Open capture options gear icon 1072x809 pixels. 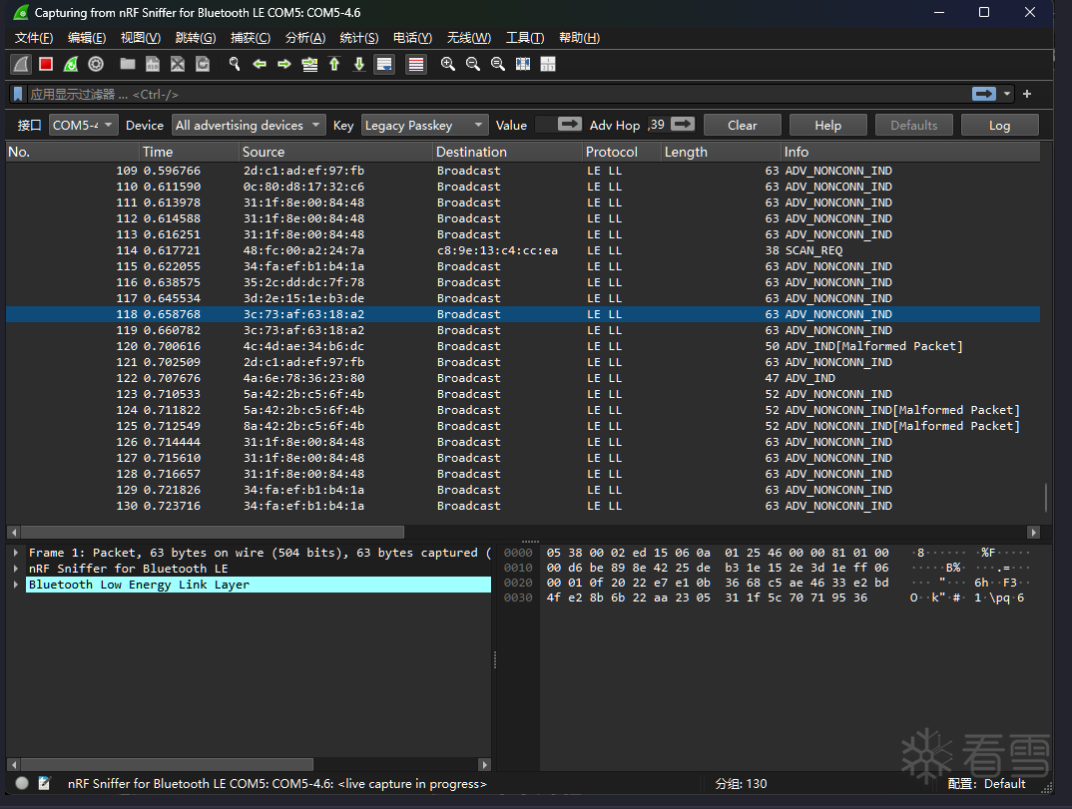click(x=96, y=64)
